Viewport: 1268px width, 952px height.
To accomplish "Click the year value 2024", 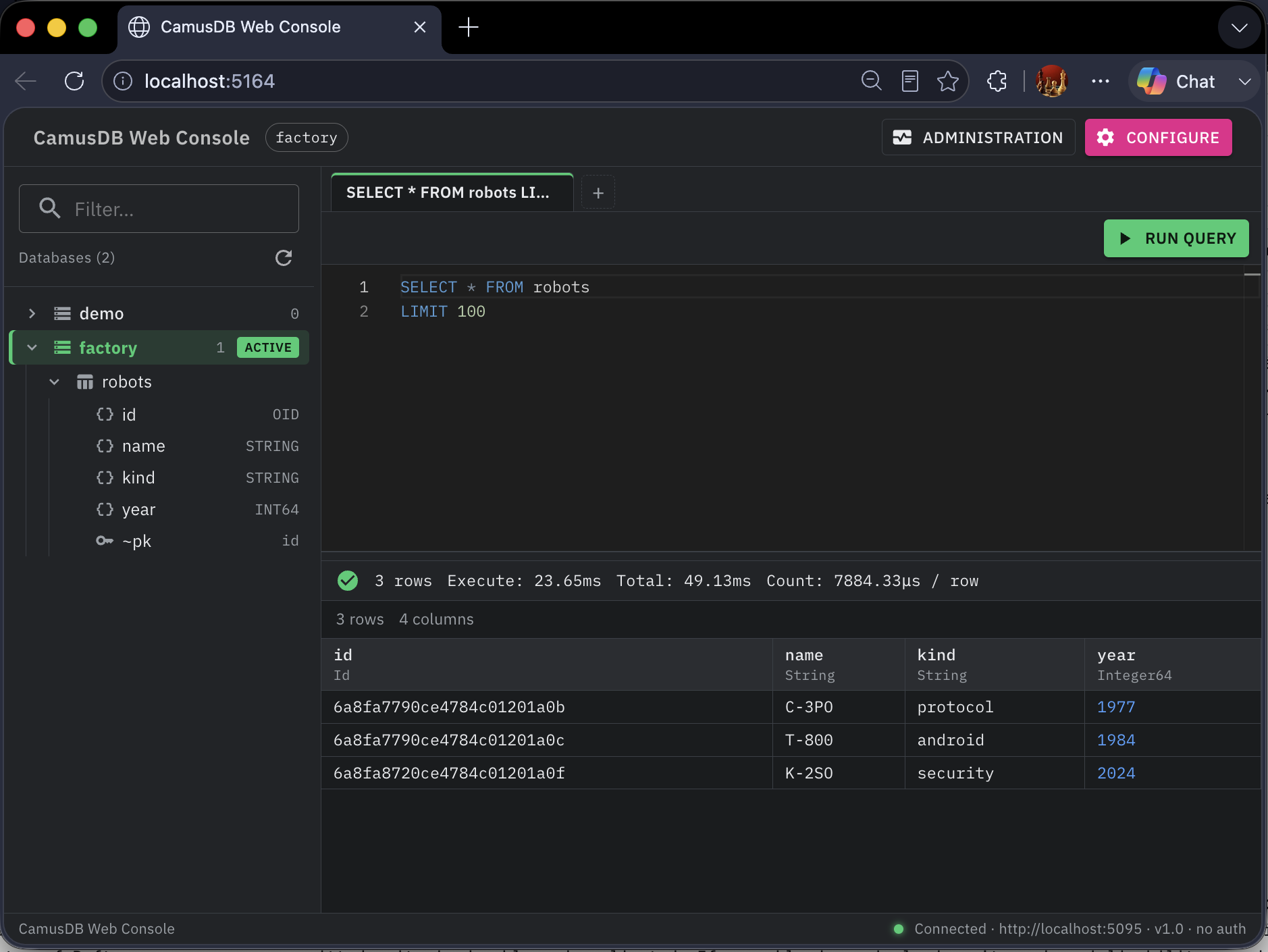I will pyautogui.click(x=1116, y=773).
